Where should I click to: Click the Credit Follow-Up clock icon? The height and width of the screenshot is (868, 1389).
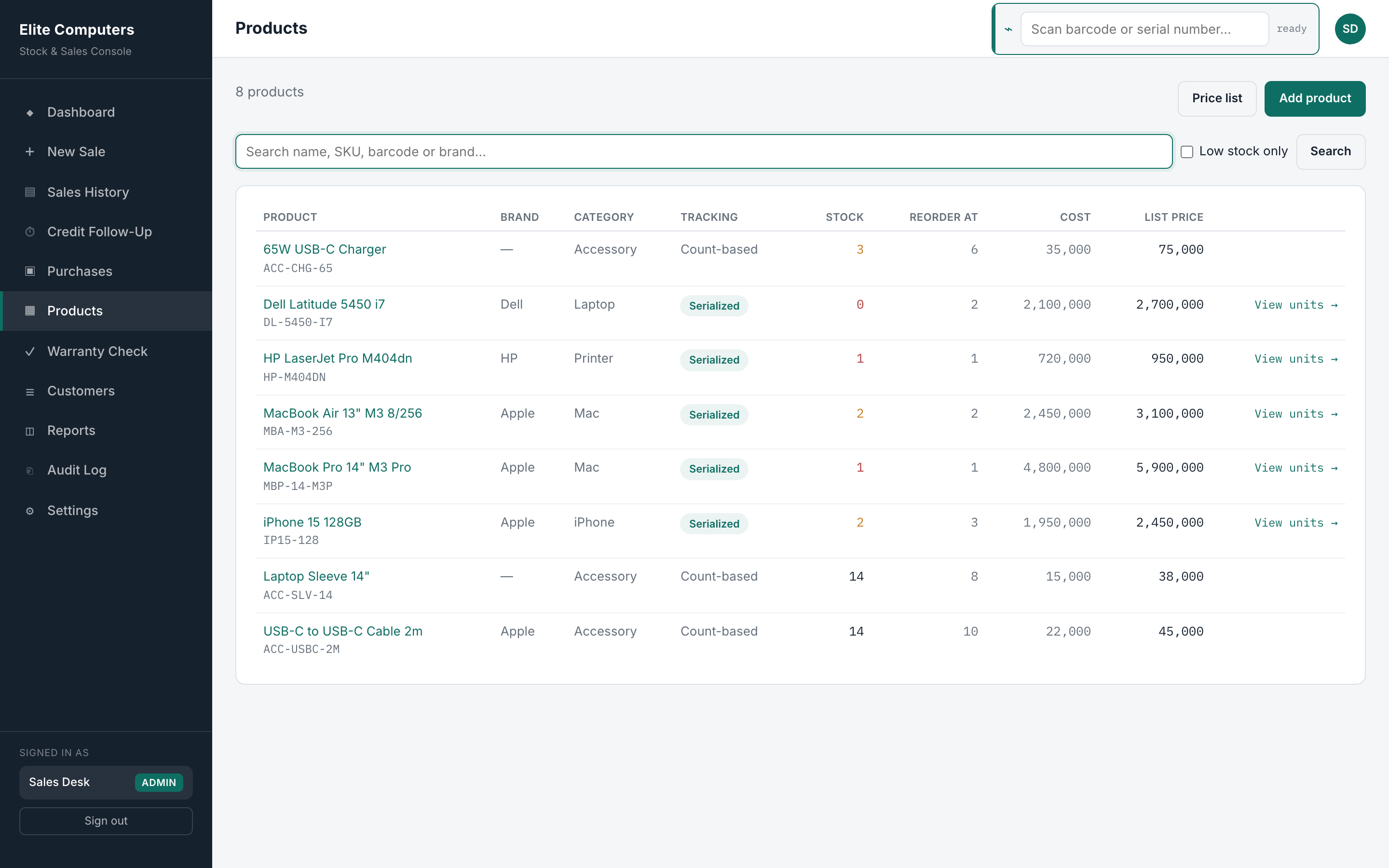(x=30, y=231)
